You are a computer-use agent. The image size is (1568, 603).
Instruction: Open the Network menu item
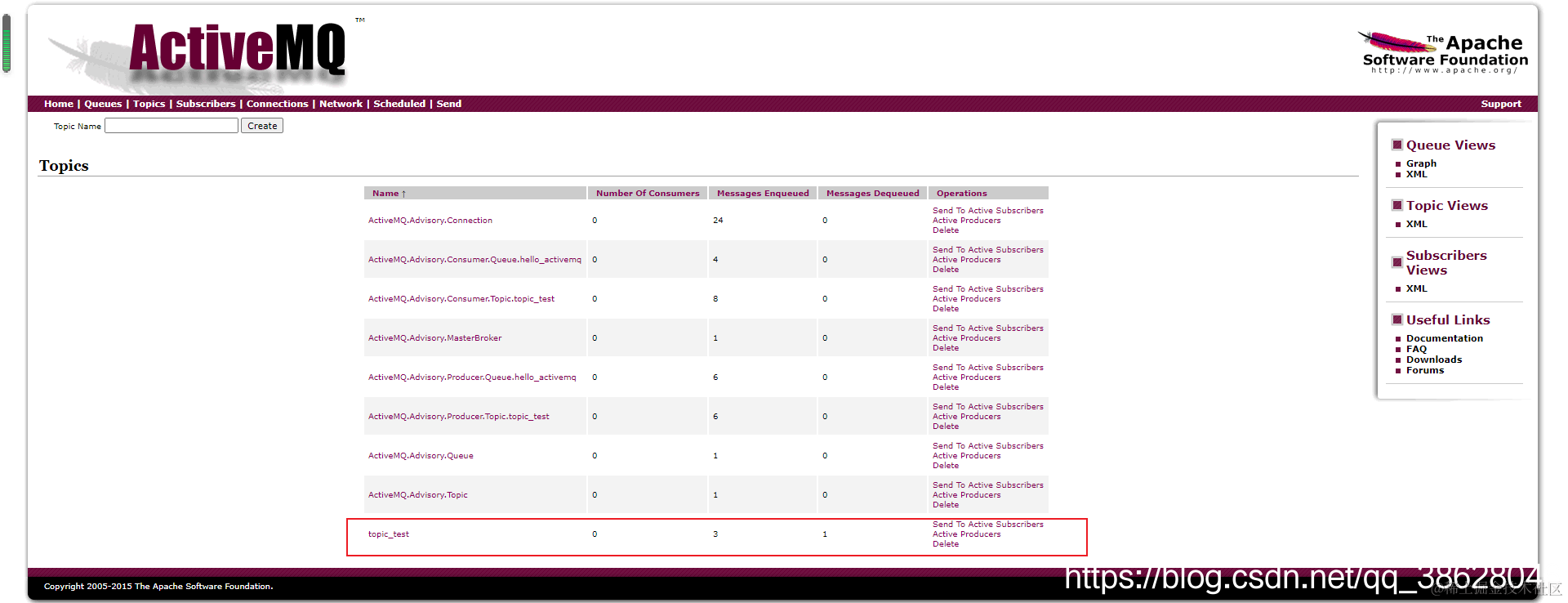pos(341,104)
